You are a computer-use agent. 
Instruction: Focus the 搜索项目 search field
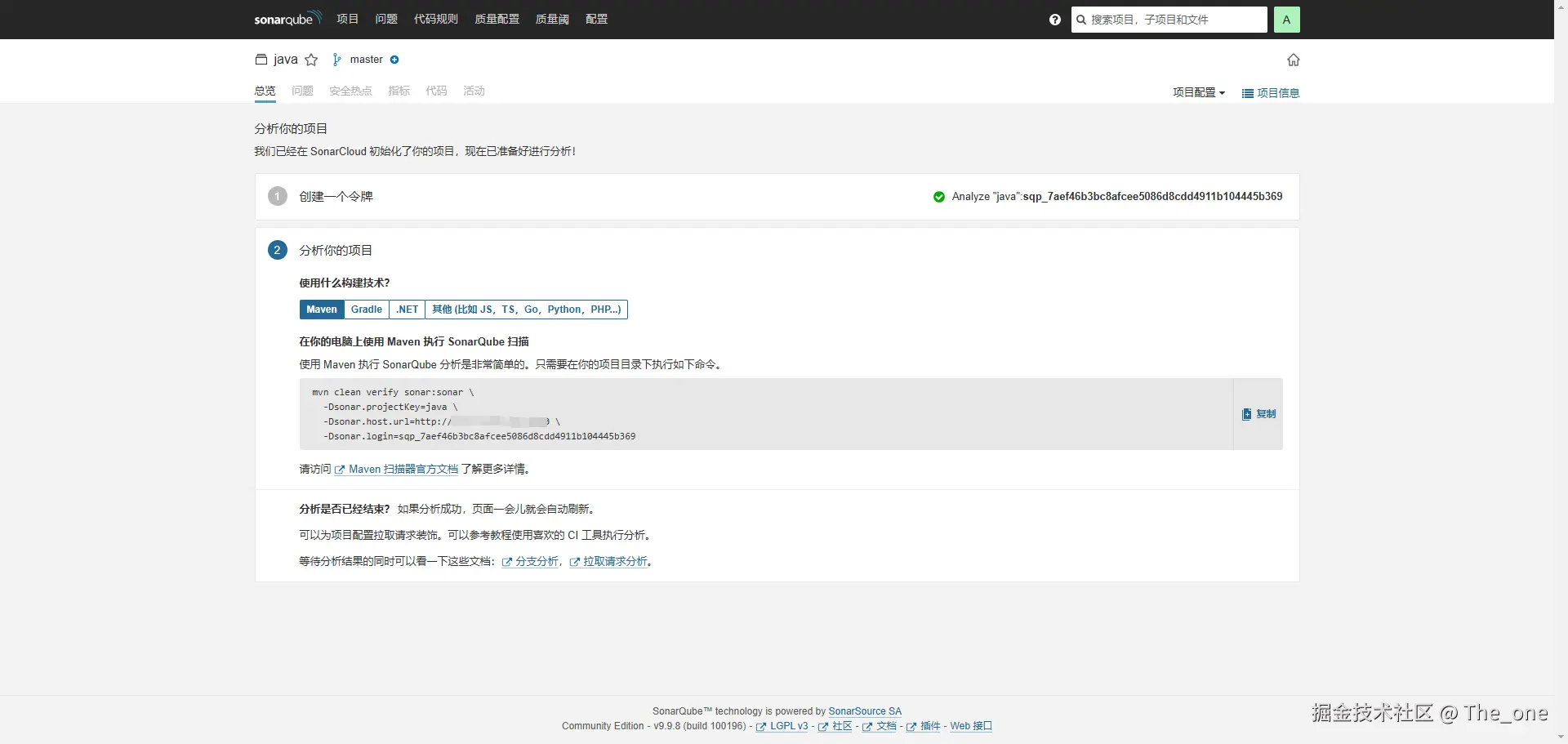tap(1169, 20)
